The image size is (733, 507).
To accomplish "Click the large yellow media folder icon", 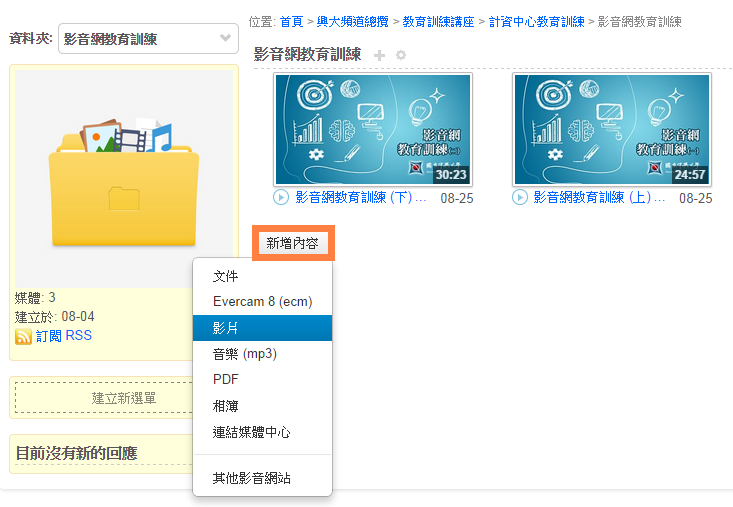I will 124,182.
